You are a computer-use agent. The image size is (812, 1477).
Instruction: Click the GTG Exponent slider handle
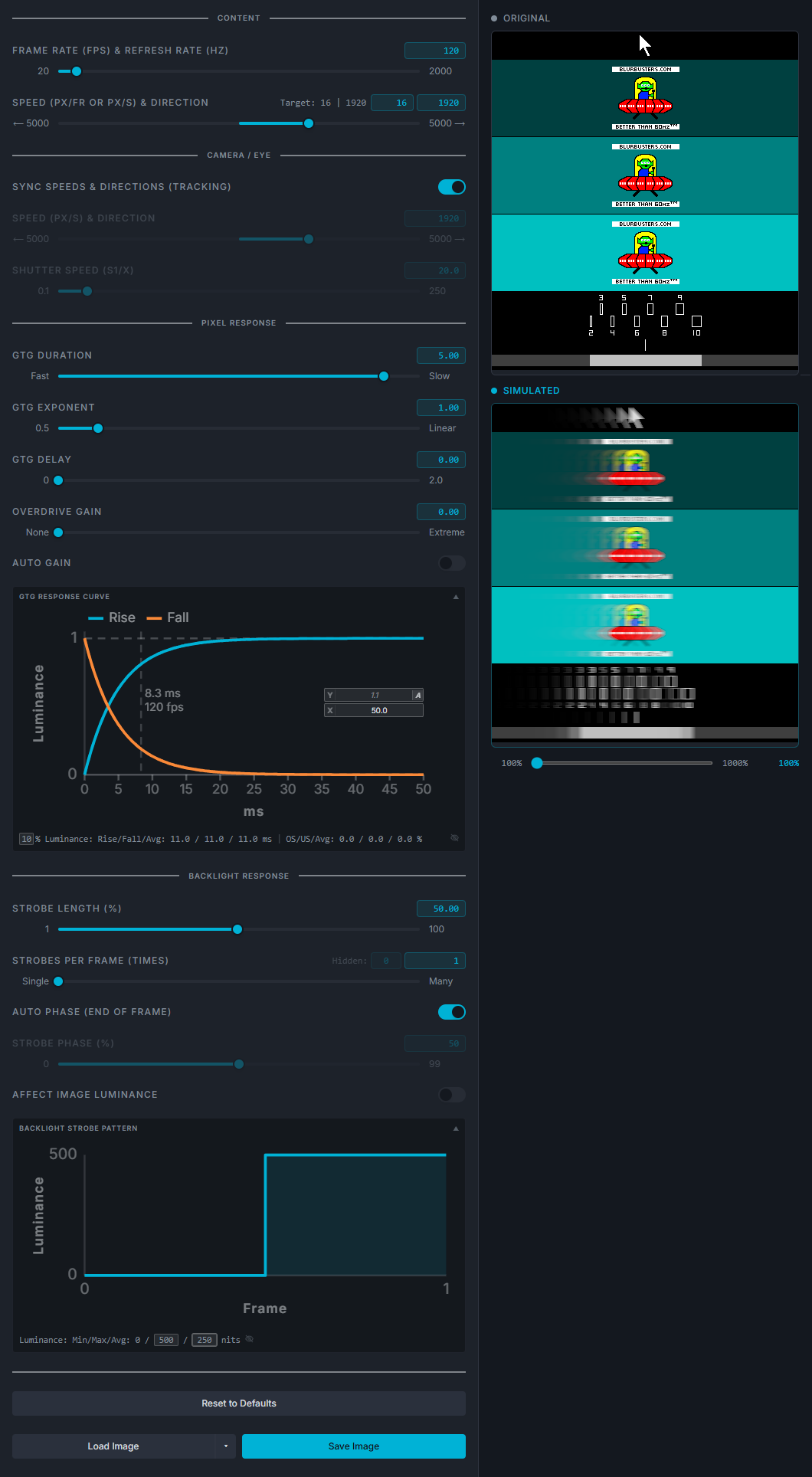pyautogui.click(x=98, y=428)
